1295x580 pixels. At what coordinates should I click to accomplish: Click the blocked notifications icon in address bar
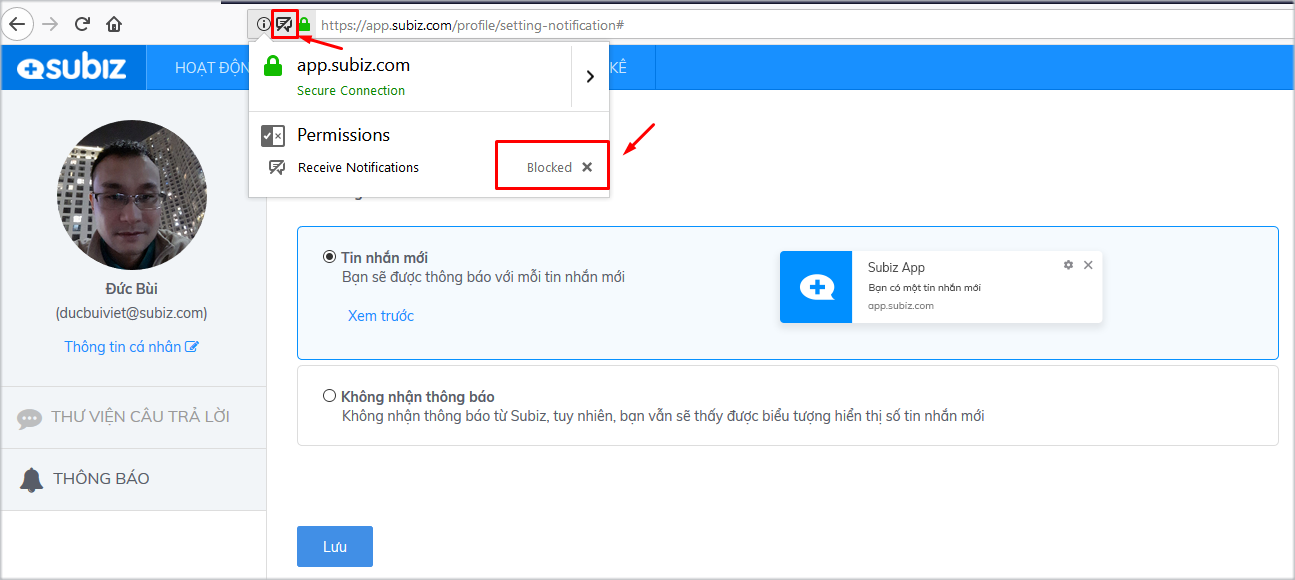(x=285, y=24)
